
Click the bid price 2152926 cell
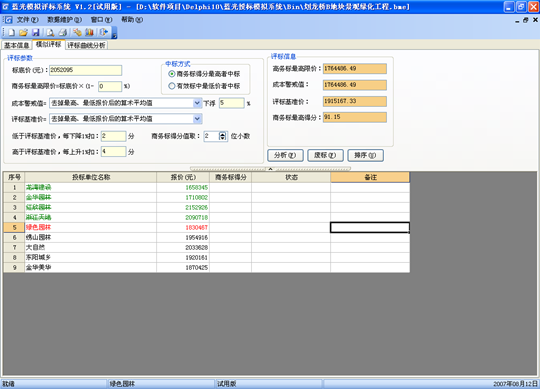coord(183,207)
